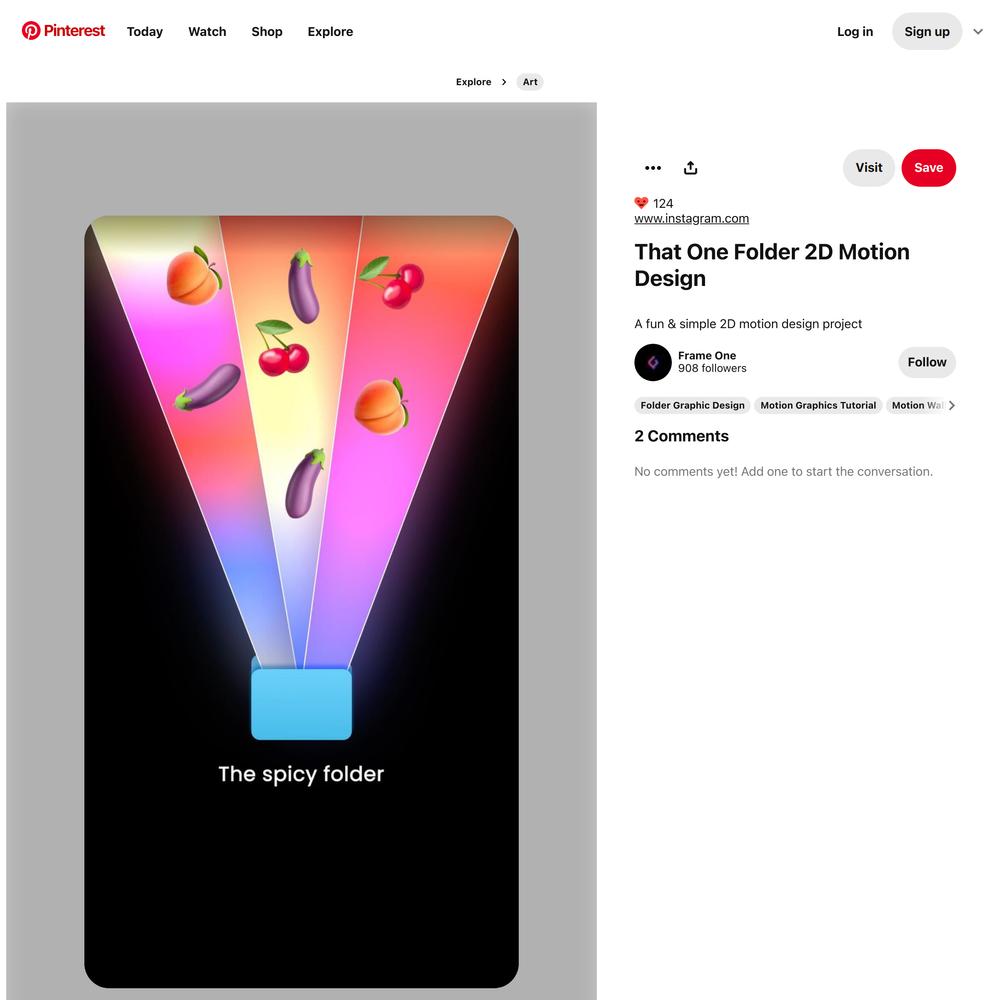Visit the pin's source site
This screenshot has height=1000, width=1000.
869,168
